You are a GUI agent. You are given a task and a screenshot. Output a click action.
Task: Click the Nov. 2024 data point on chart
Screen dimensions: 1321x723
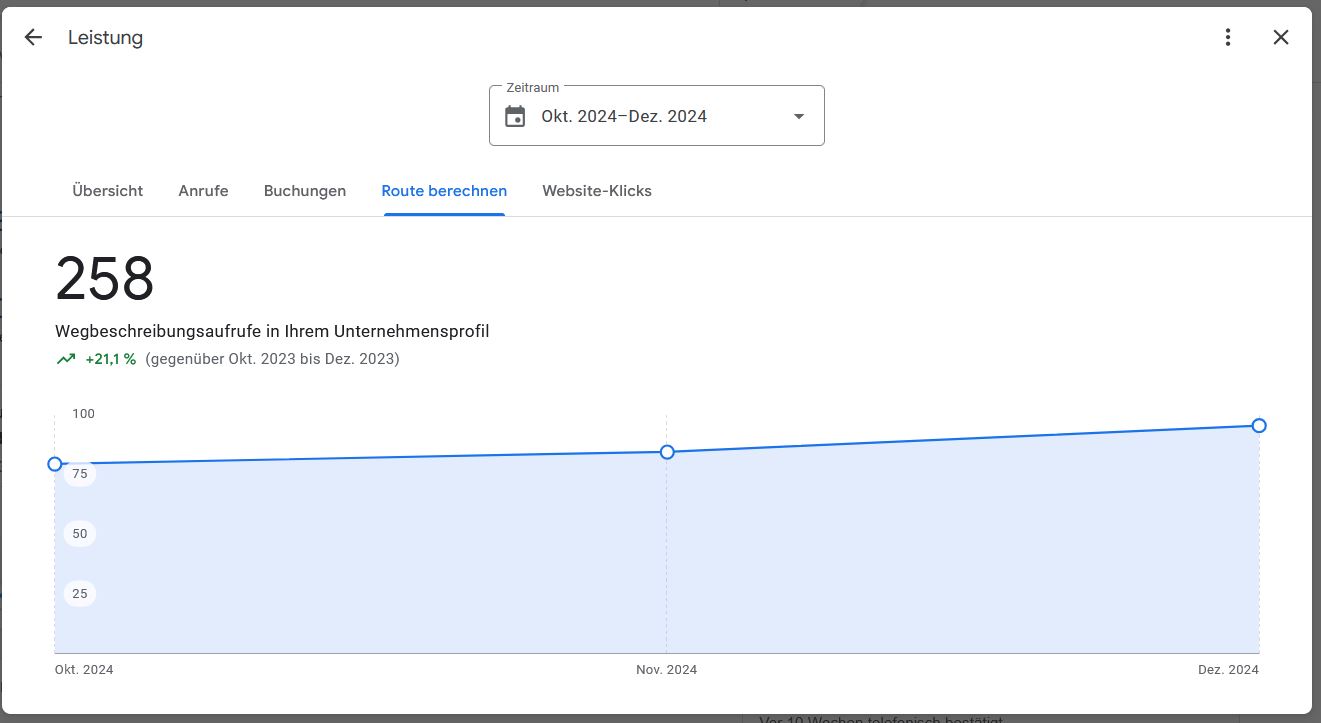click(667, 452)
